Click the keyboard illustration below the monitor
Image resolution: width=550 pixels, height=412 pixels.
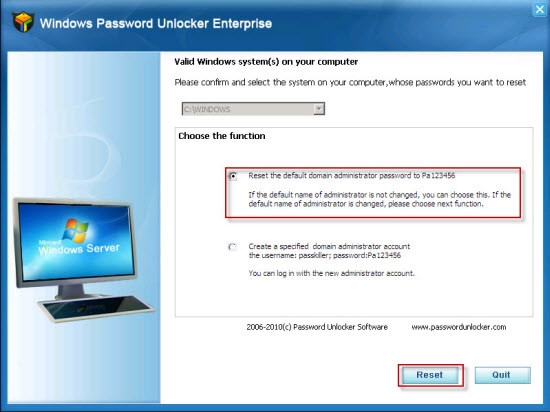click(96, 308)
